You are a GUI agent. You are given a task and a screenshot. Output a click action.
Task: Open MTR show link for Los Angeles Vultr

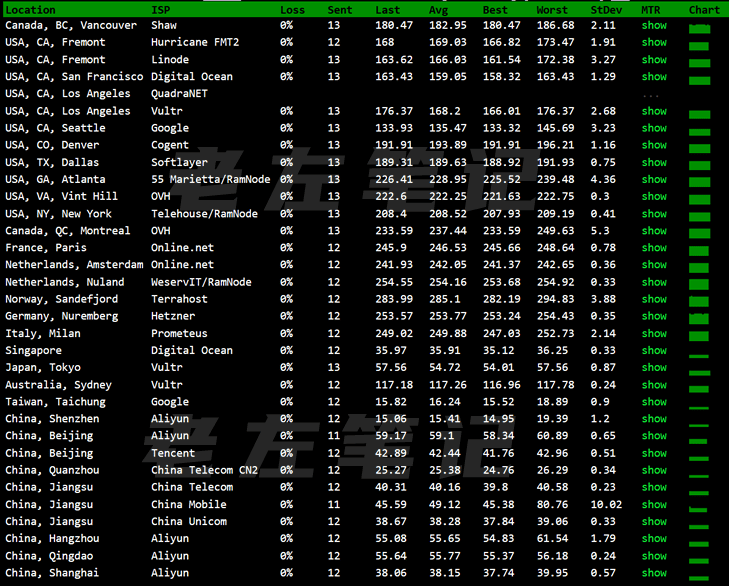654,111
